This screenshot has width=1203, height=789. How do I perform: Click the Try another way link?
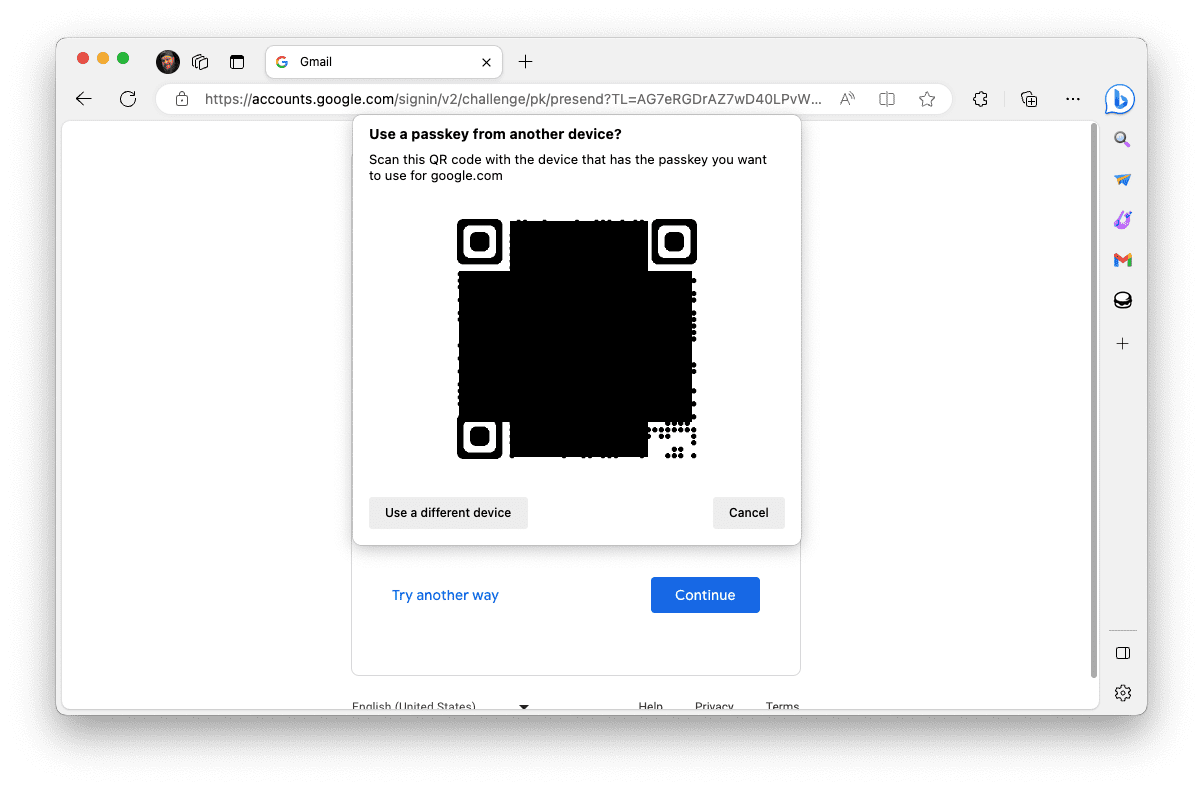coord(445,595)
